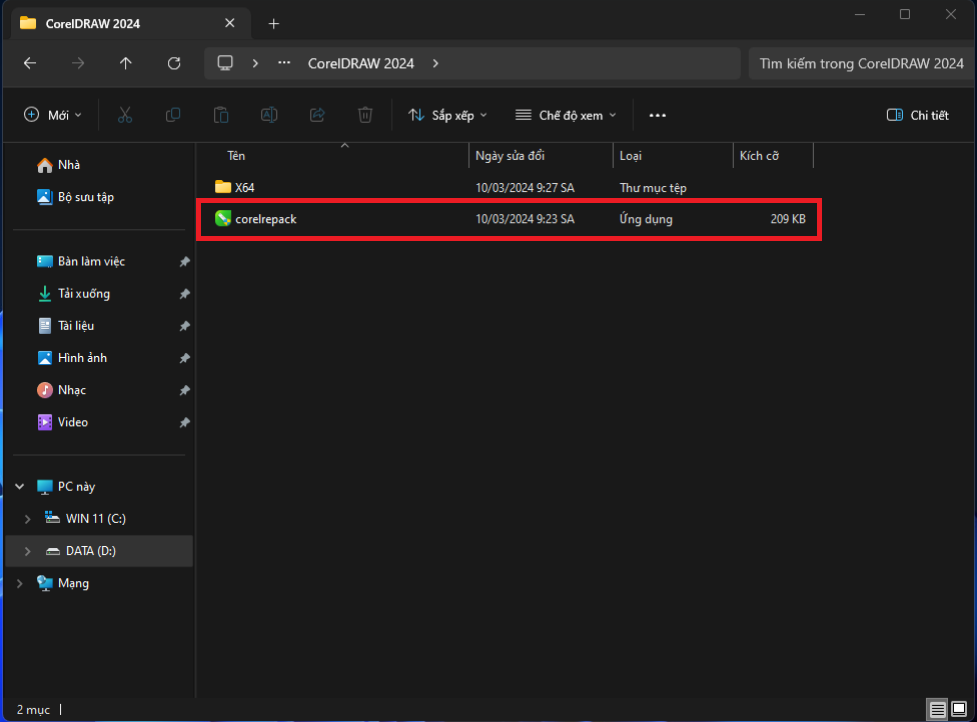Click the Copy icon in toolbar
The image size is (977, 722).
pyautogui.click(x=173, y=115)
